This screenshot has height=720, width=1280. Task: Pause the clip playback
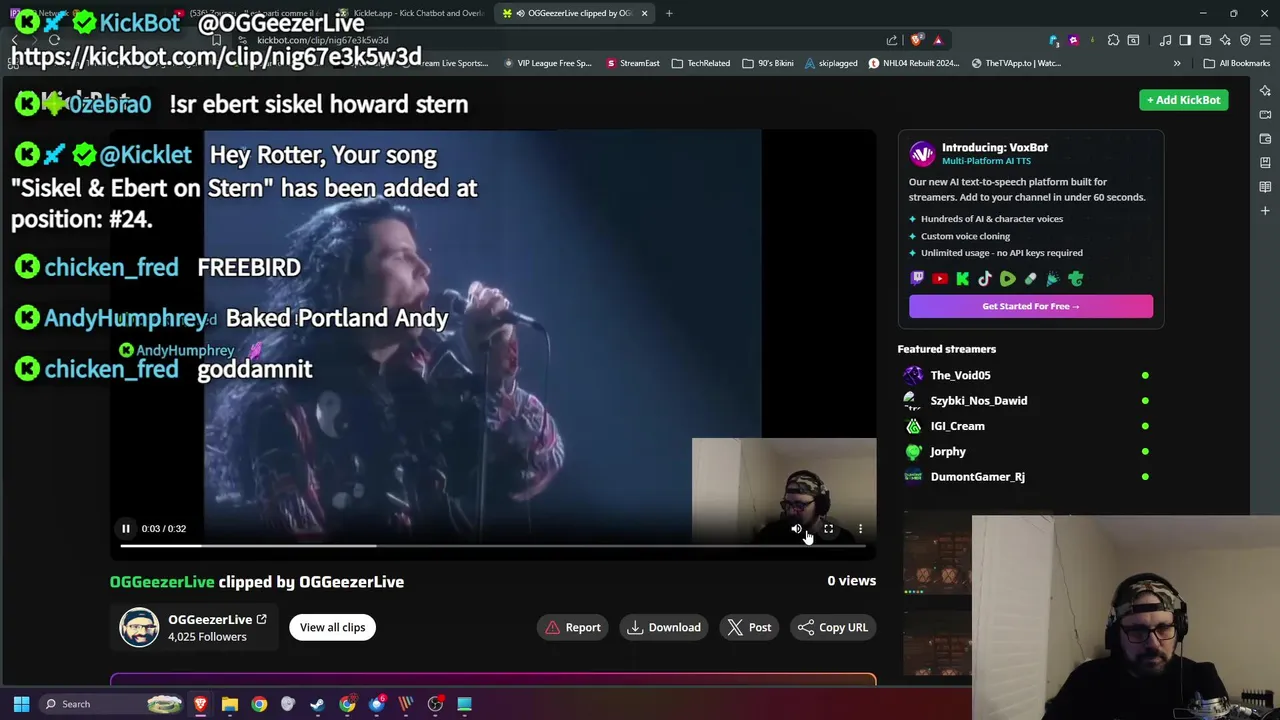(x=126, y=528)
